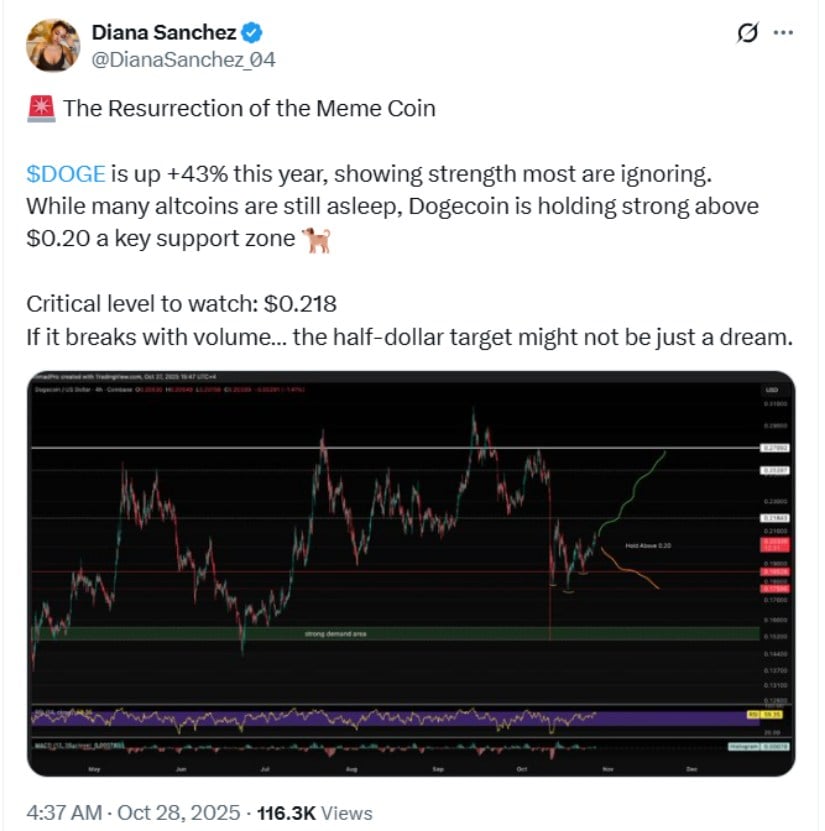Viewport: 825px width, 831px height.
Task: Open the Diana Sanchez display name link
Action: click(x=165, y=33)
